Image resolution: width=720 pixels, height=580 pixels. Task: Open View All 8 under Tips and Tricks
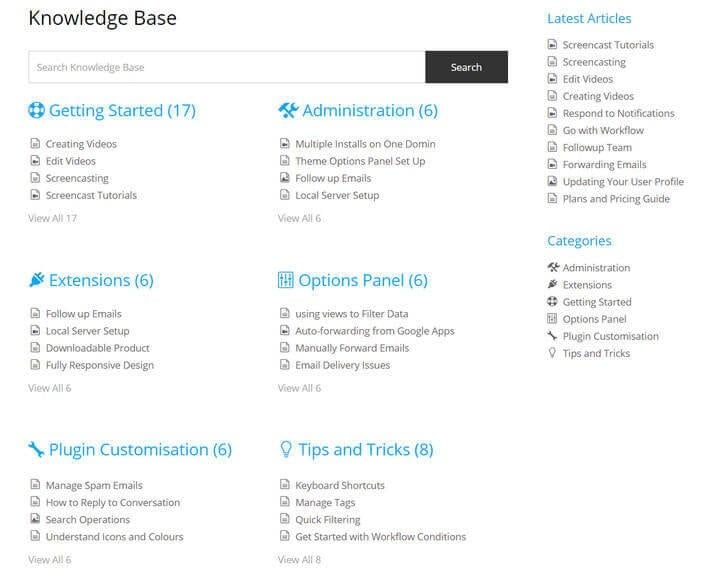pos(299,560)
